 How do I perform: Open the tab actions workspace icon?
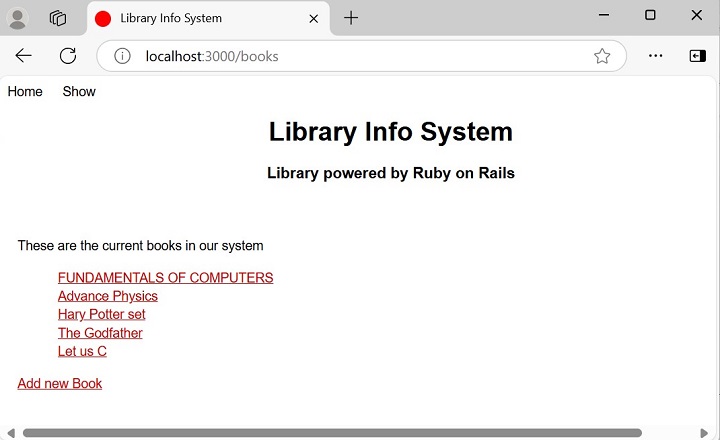tap(58, 18)
